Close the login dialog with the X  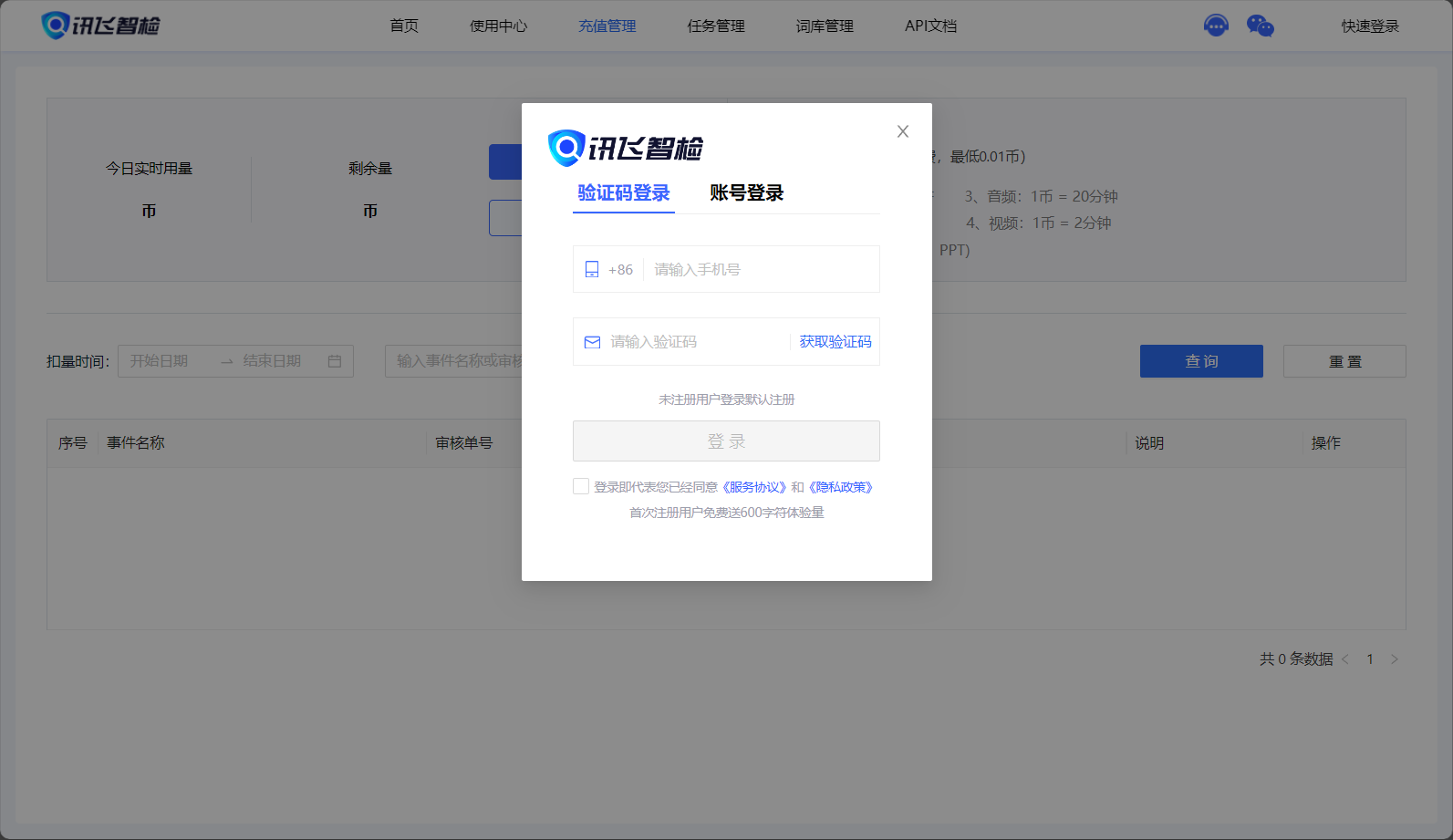click(903, 131)
